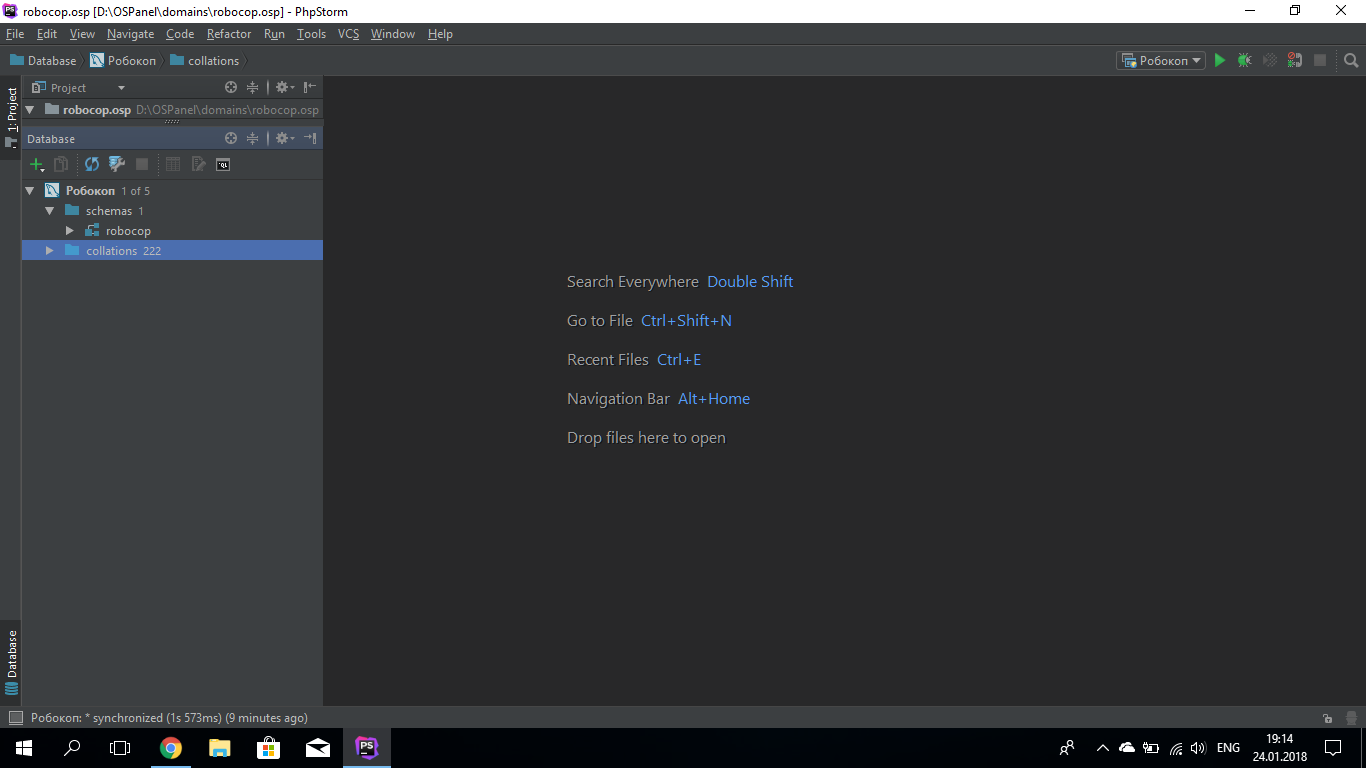Open the Windows Start menu

point(24,747)
